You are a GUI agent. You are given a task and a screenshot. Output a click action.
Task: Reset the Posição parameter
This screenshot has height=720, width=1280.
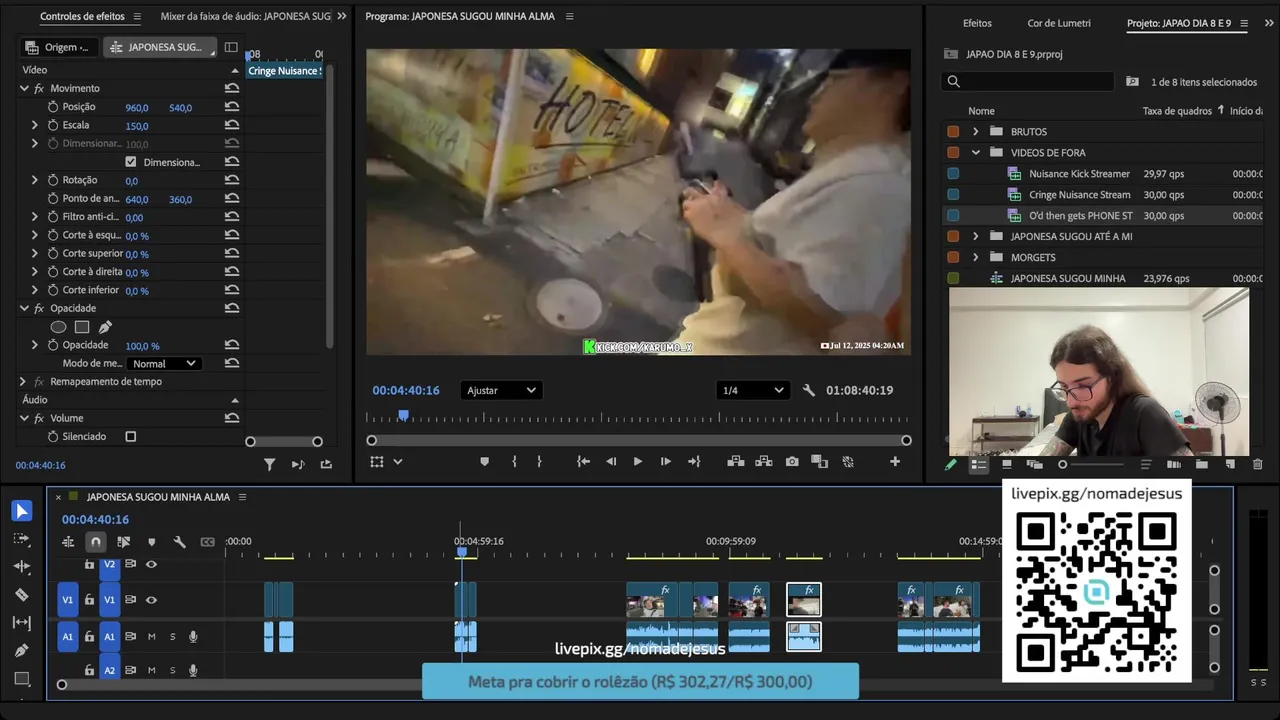point(232,107)
